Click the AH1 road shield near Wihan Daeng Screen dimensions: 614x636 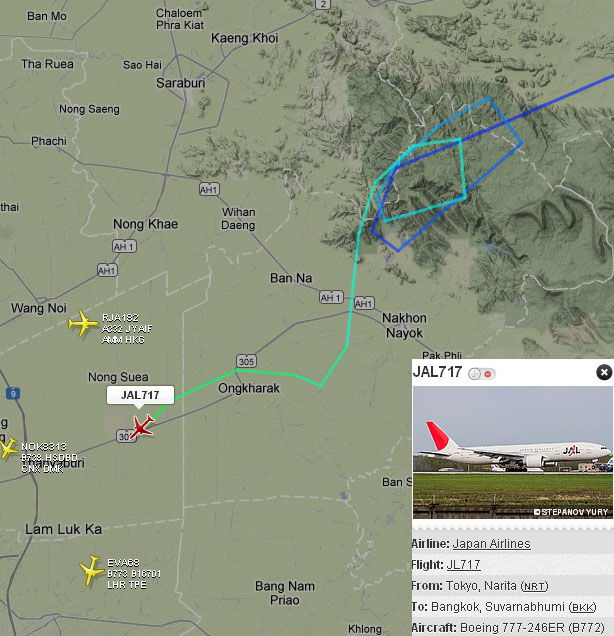coord(209,189)
